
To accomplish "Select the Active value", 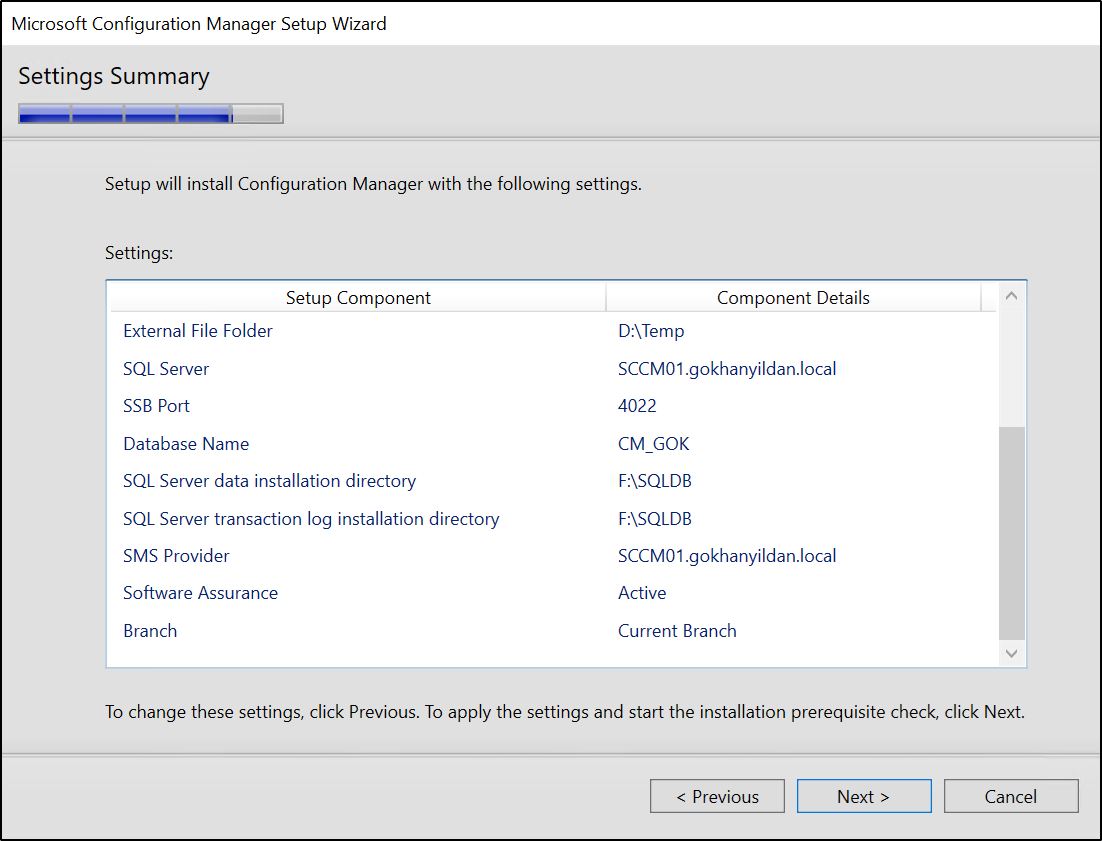I will pyautogui.click(x=642, y=593).
